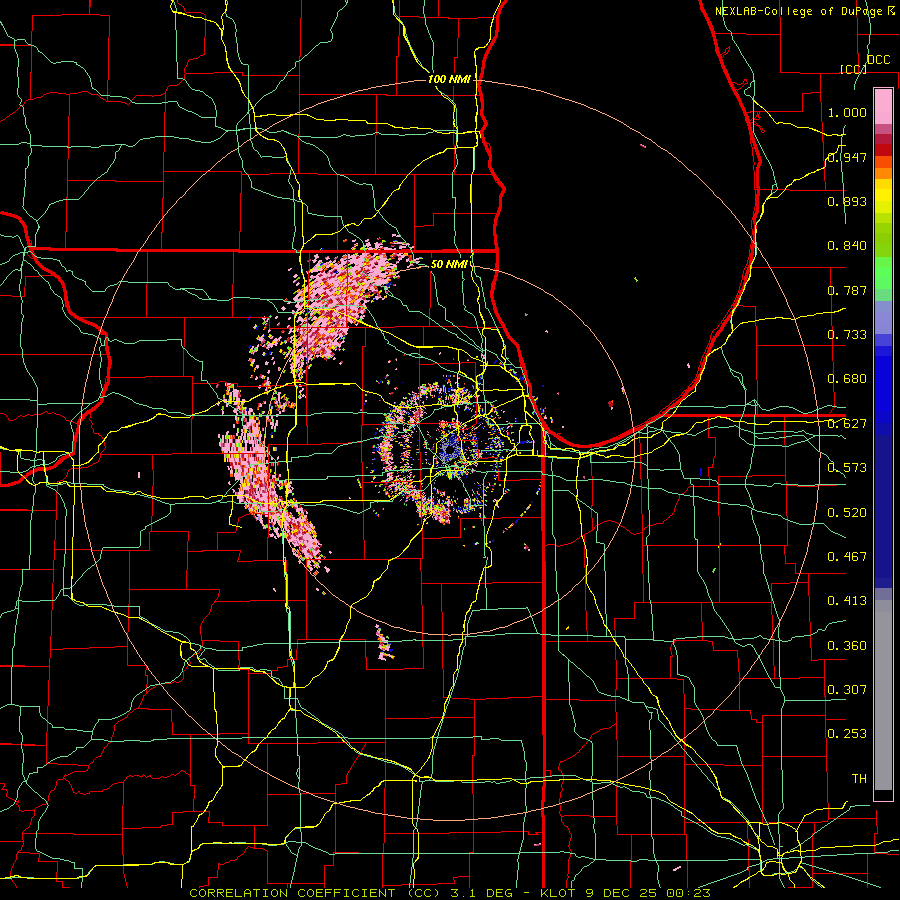Select the 0.680 scale value

point(847,379)
